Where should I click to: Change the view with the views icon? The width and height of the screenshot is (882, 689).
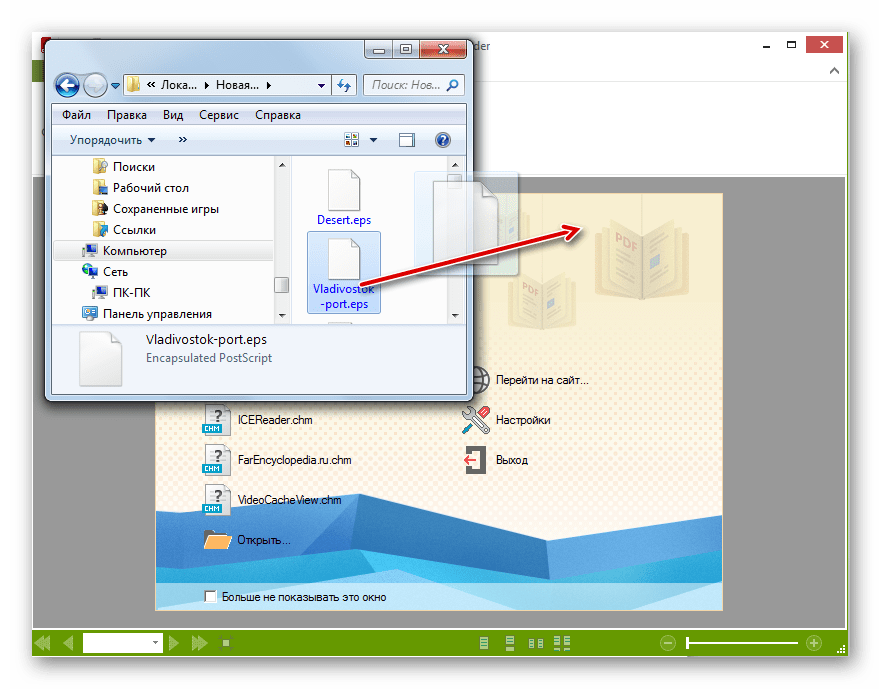point(352,139)
